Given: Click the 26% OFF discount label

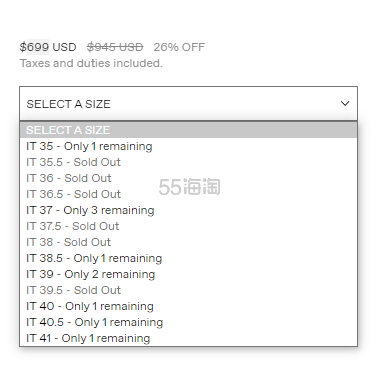Looking at the screenshot, I should click(179, 47).
